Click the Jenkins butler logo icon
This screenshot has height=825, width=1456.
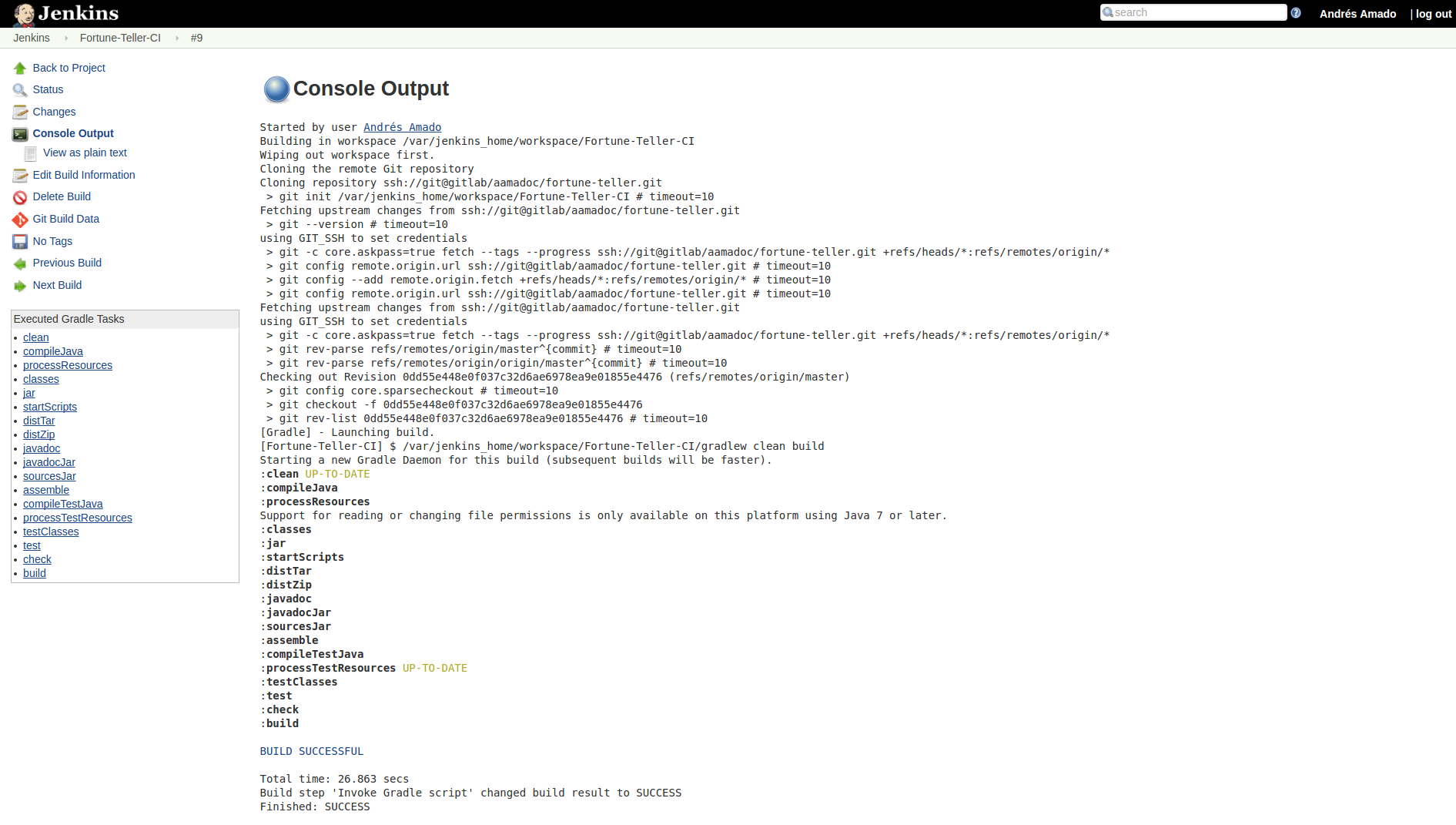(x=24, y=15)
